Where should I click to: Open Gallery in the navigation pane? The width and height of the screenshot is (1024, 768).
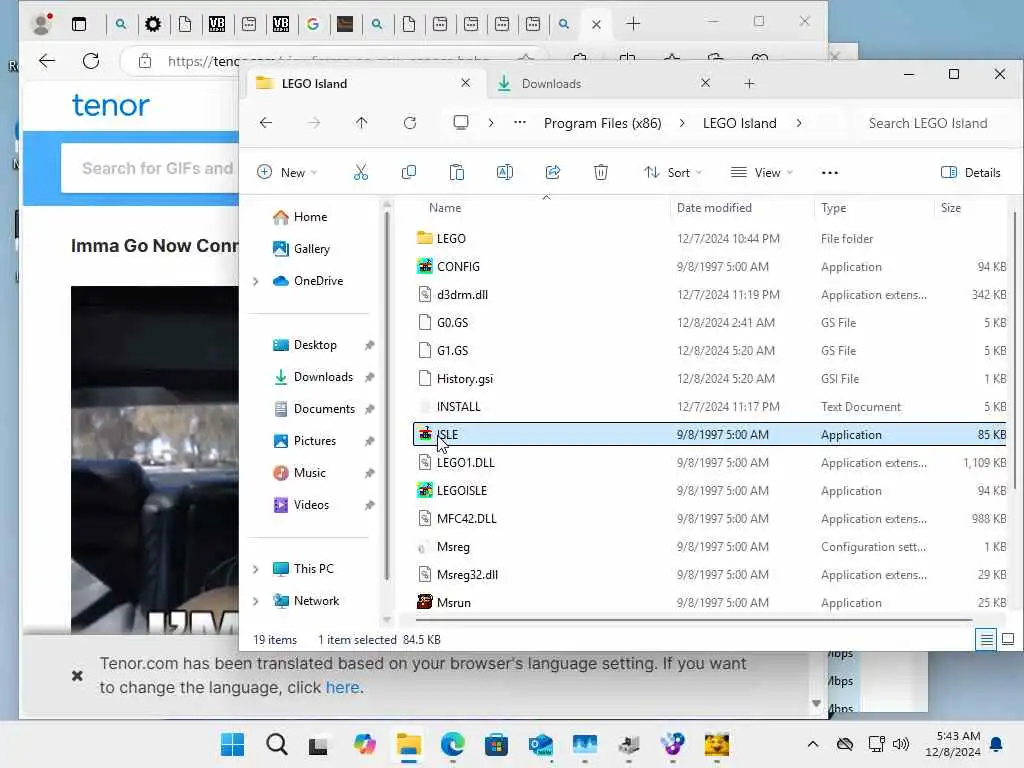tap(312, 249)
